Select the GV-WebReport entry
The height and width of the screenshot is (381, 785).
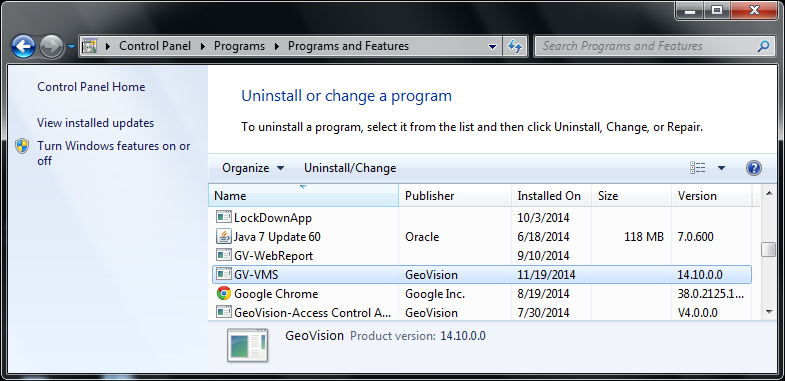(481, 256)
